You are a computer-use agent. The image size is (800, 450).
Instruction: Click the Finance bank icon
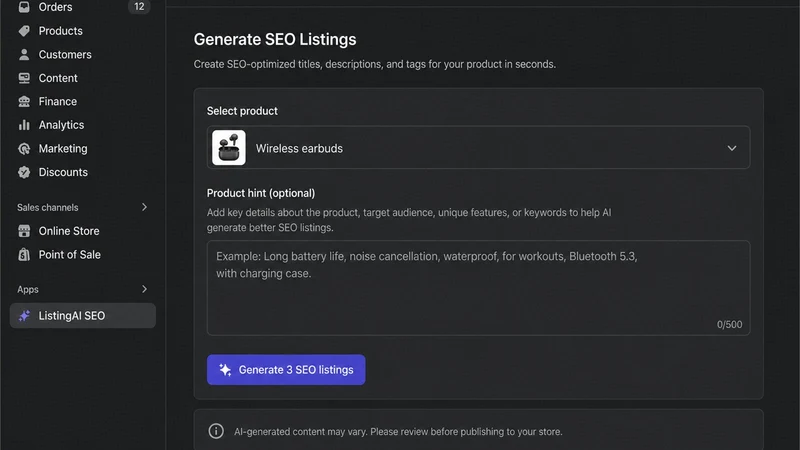pos(24,102)
